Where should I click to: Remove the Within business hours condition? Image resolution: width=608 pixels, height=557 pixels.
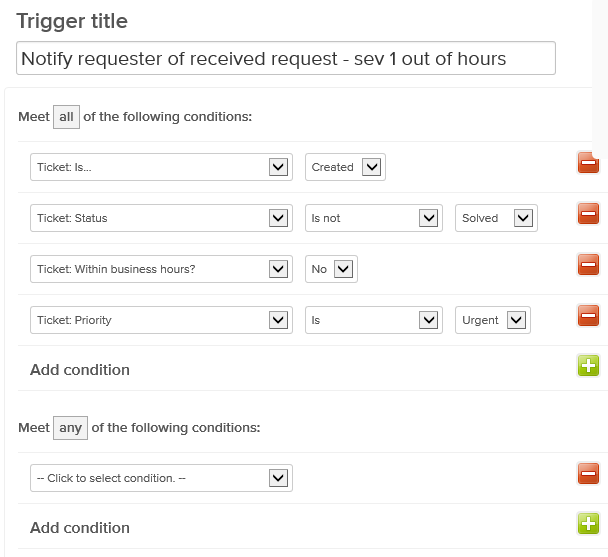tap(588, 265)
